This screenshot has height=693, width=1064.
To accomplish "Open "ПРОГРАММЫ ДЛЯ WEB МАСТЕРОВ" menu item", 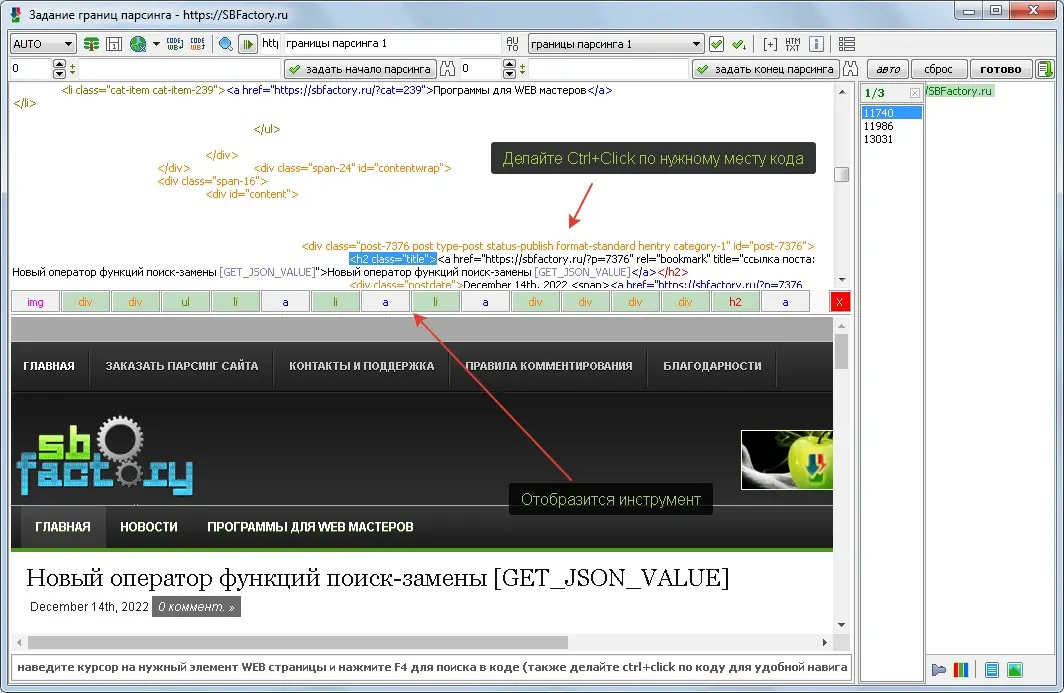I will click(x=310, y=527).
